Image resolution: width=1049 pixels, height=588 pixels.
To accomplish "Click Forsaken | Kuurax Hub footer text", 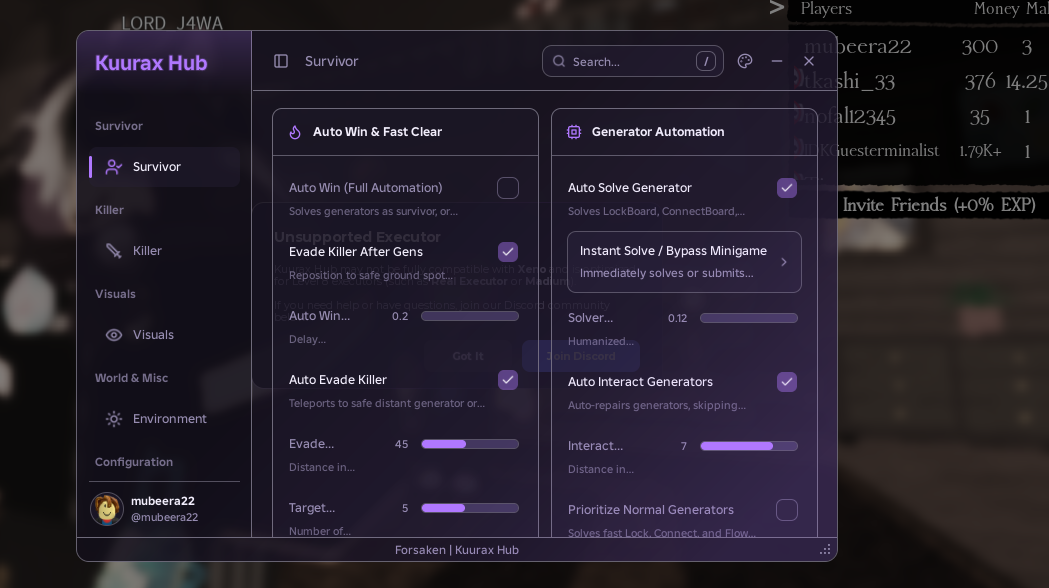I will tap(457, 550).
